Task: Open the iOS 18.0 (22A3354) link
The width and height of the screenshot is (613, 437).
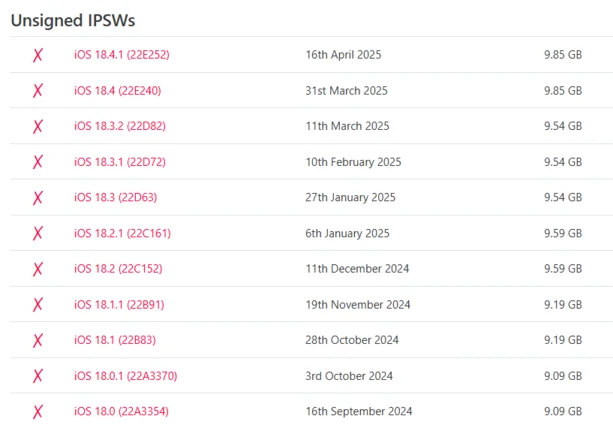Action: (x=121, y=411)
